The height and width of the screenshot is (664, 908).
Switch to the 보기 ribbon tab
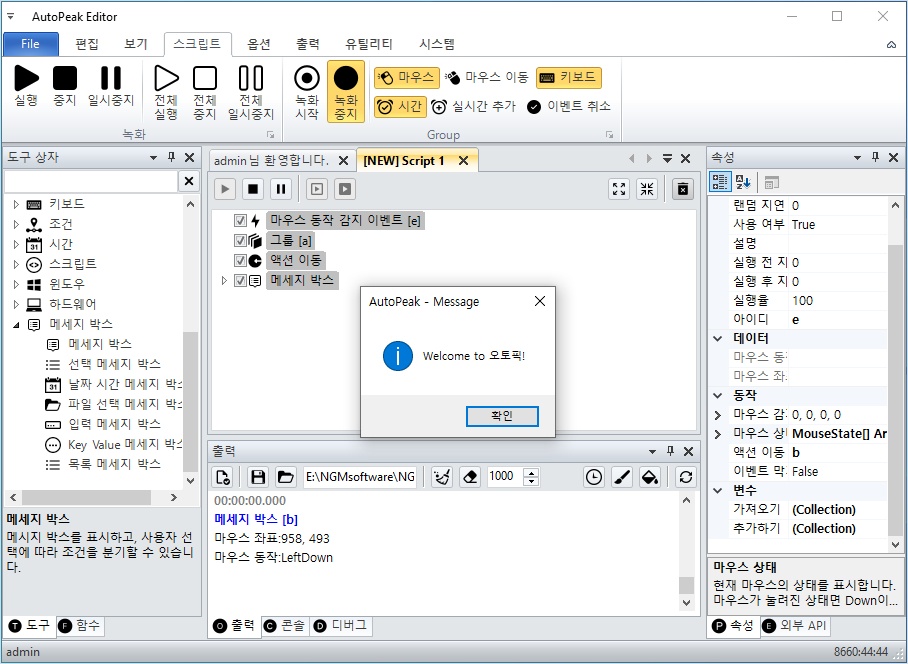[136, 44]
